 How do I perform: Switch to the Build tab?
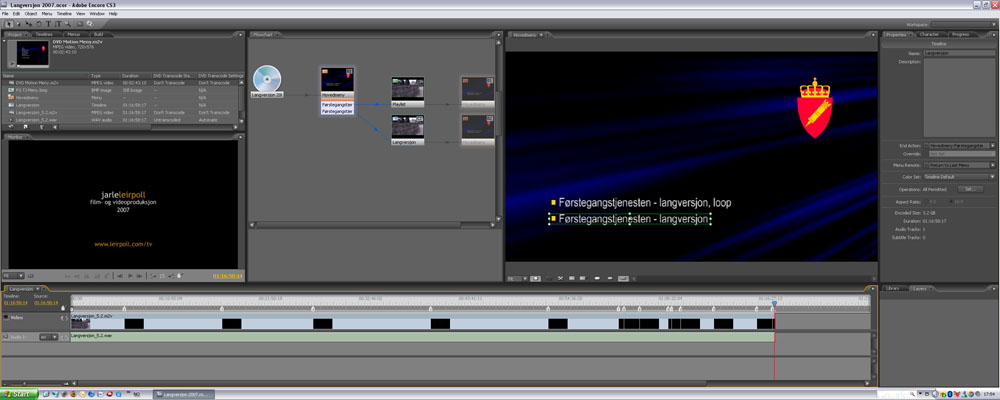point(99,34)
